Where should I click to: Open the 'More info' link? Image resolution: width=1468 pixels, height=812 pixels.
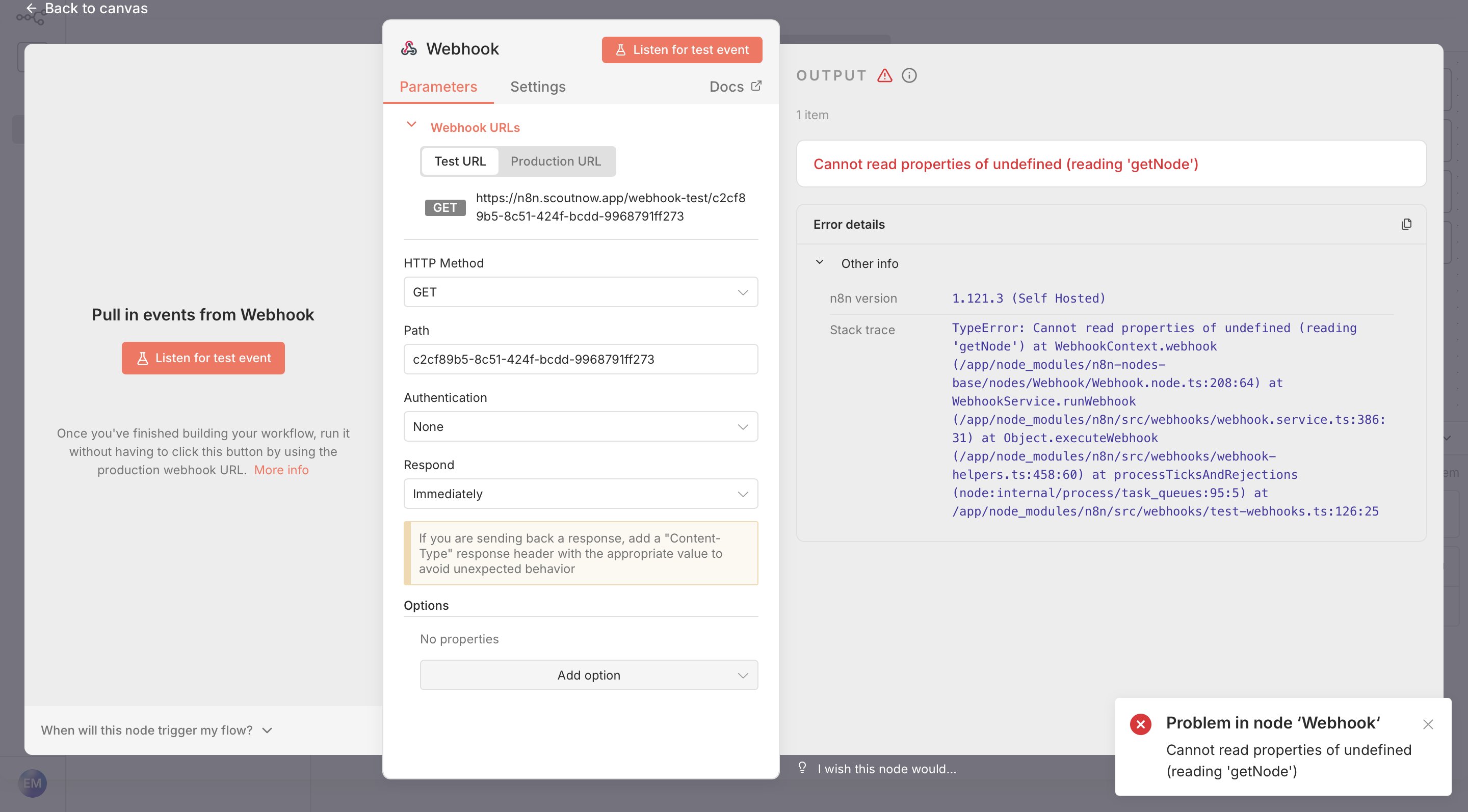point(281,470)
